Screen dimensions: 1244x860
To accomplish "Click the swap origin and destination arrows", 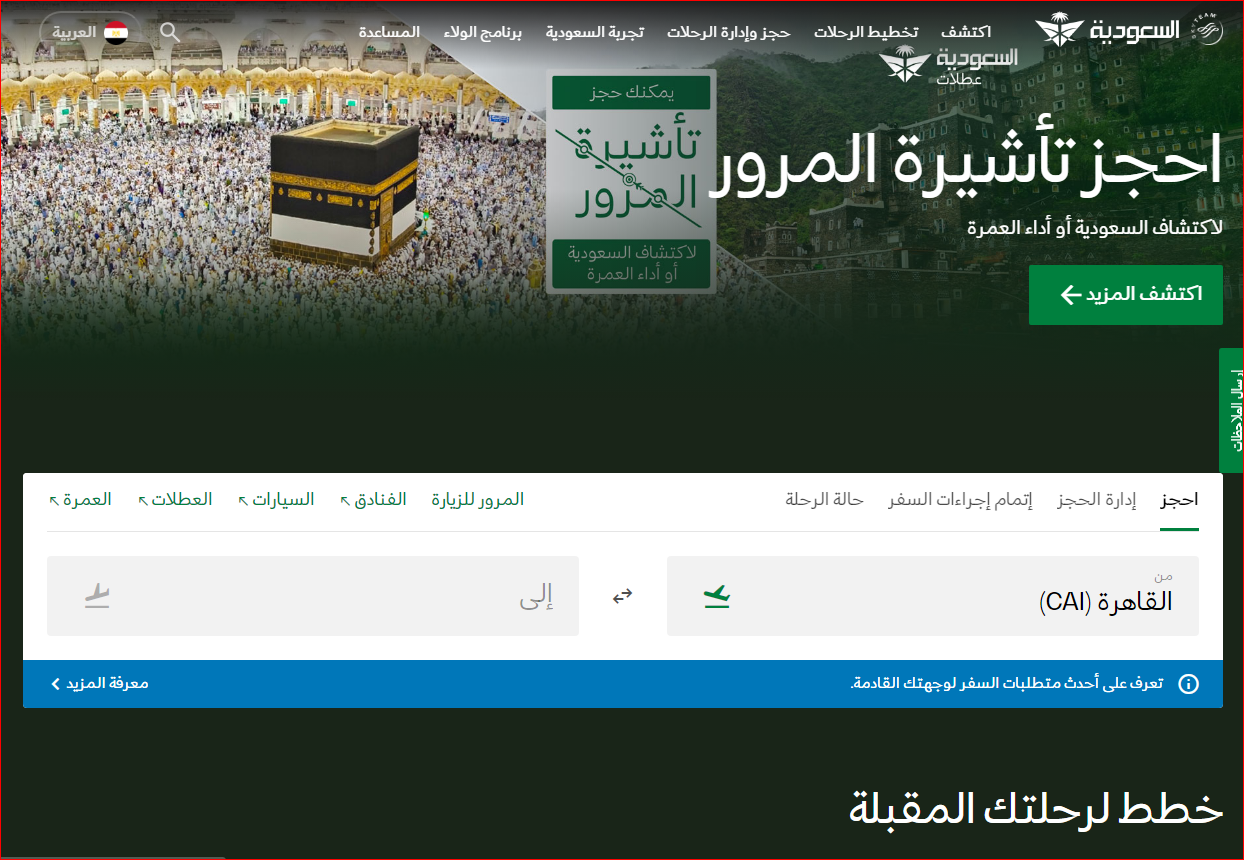I will (x=623, y=596).
